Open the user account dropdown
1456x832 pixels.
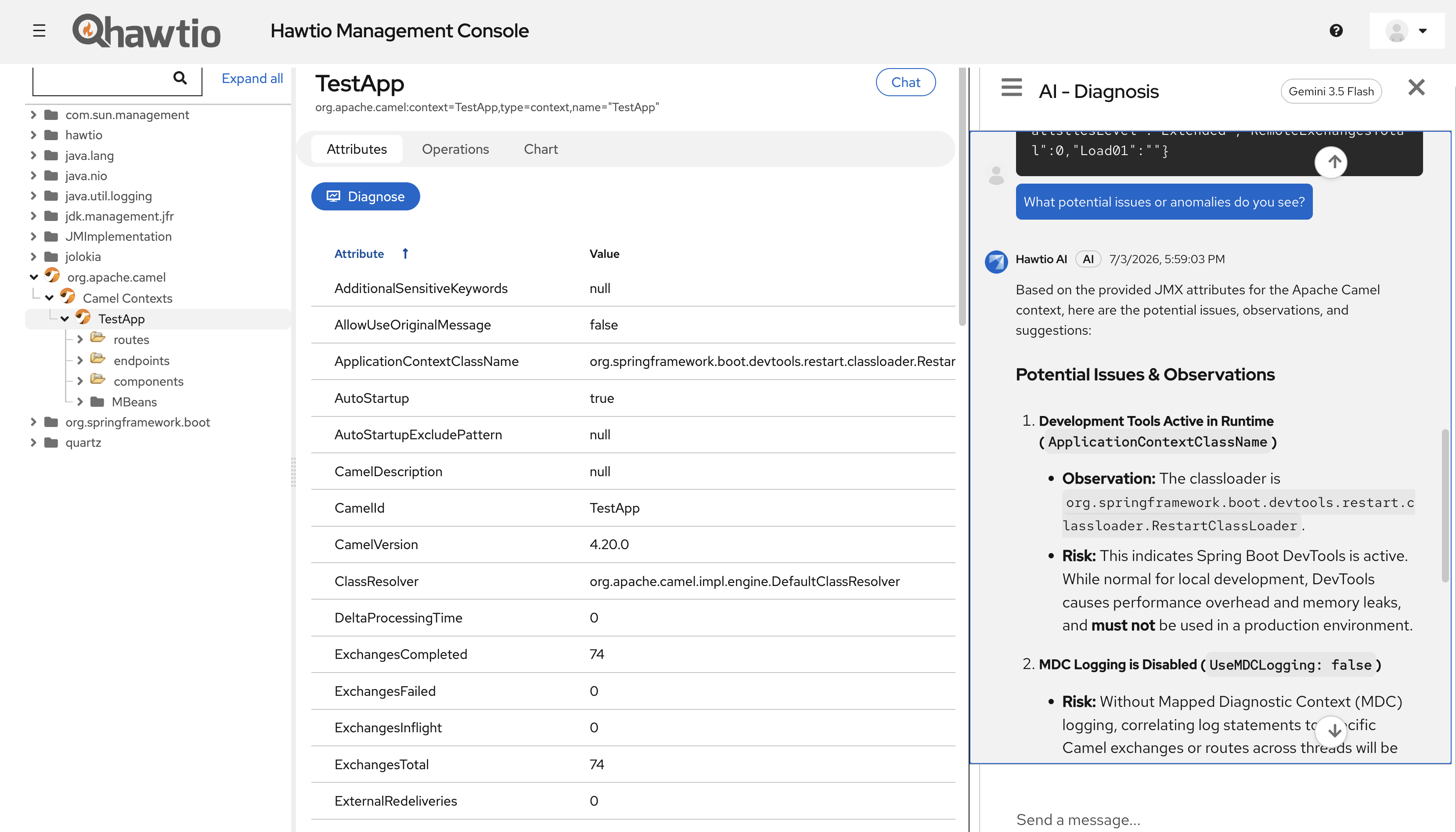(x=1407, y=31)
